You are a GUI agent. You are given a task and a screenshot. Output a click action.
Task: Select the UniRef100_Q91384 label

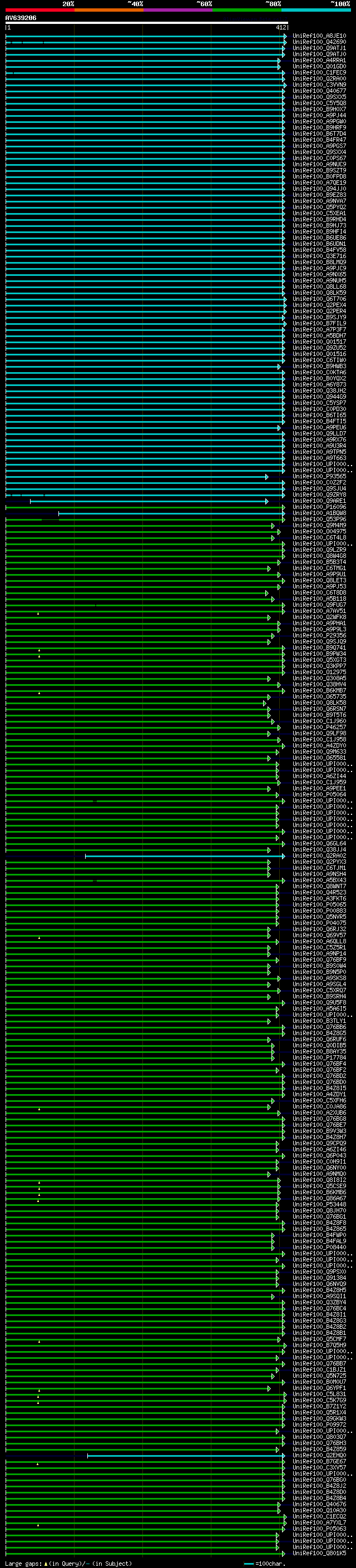tap(319, 1278)
